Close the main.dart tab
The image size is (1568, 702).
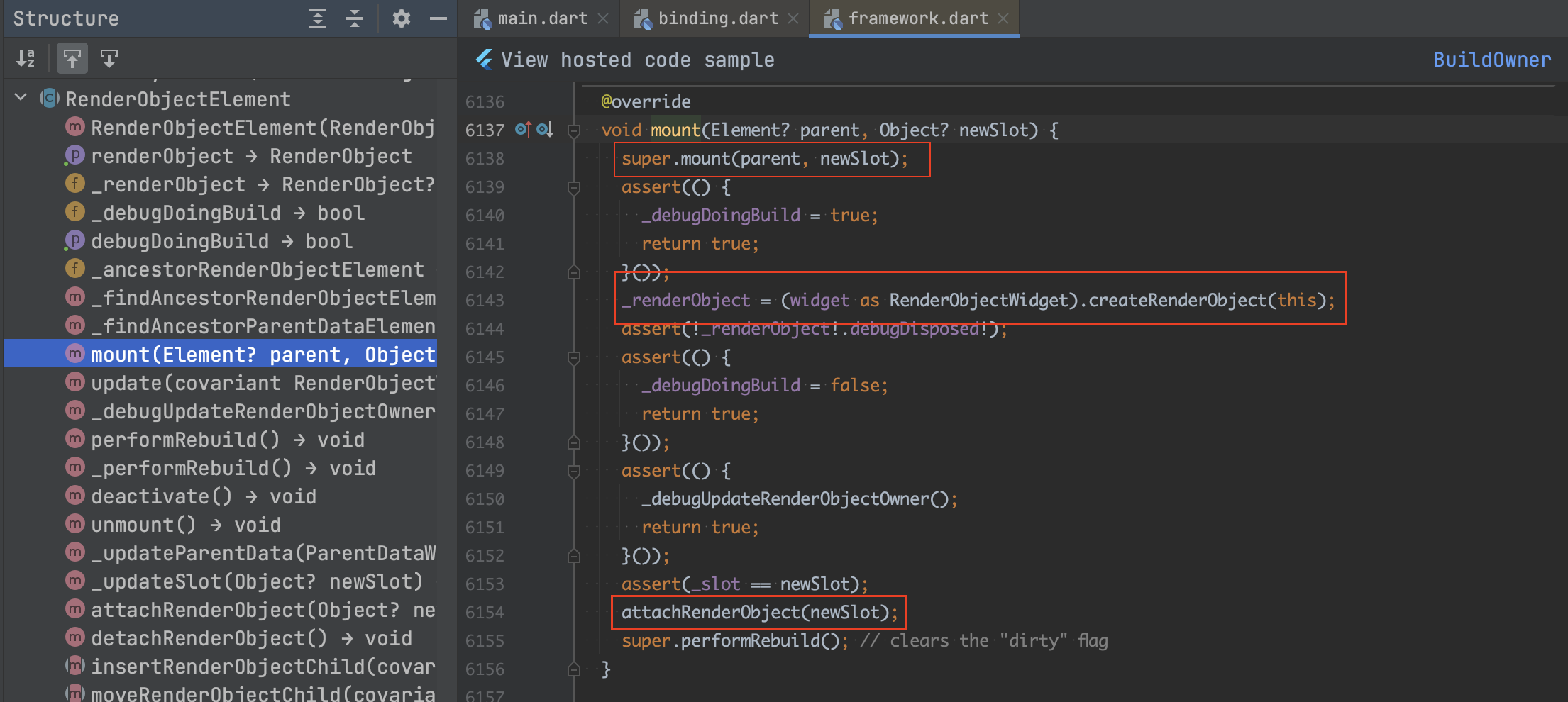[603, 18]
